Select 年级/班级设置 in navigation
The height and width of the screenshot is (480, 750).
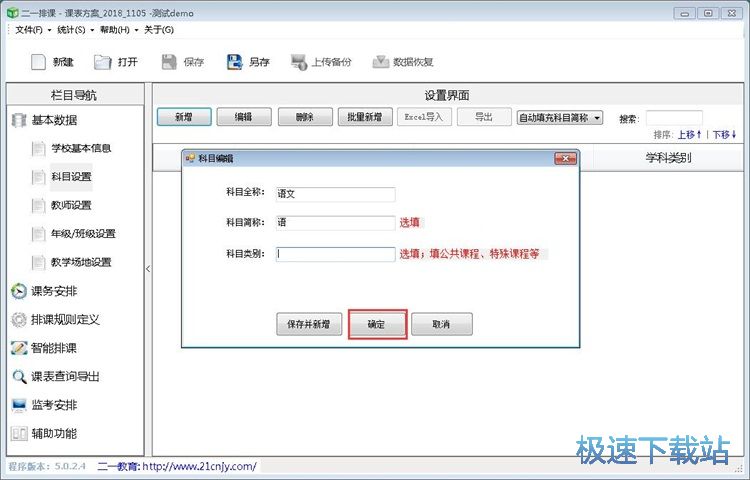click(x=84, y=234)
